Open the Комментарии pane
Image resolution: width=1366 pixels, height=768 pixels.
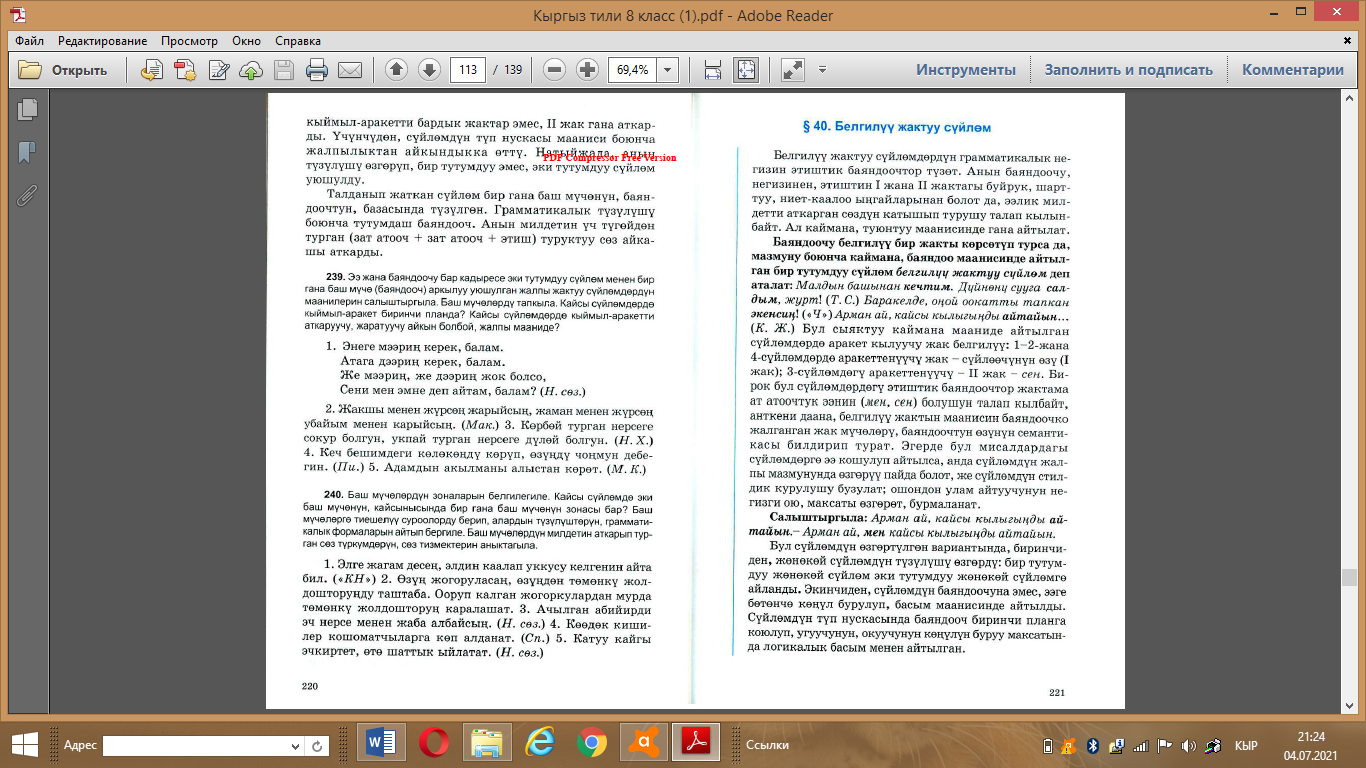(x=1293, y=70)
